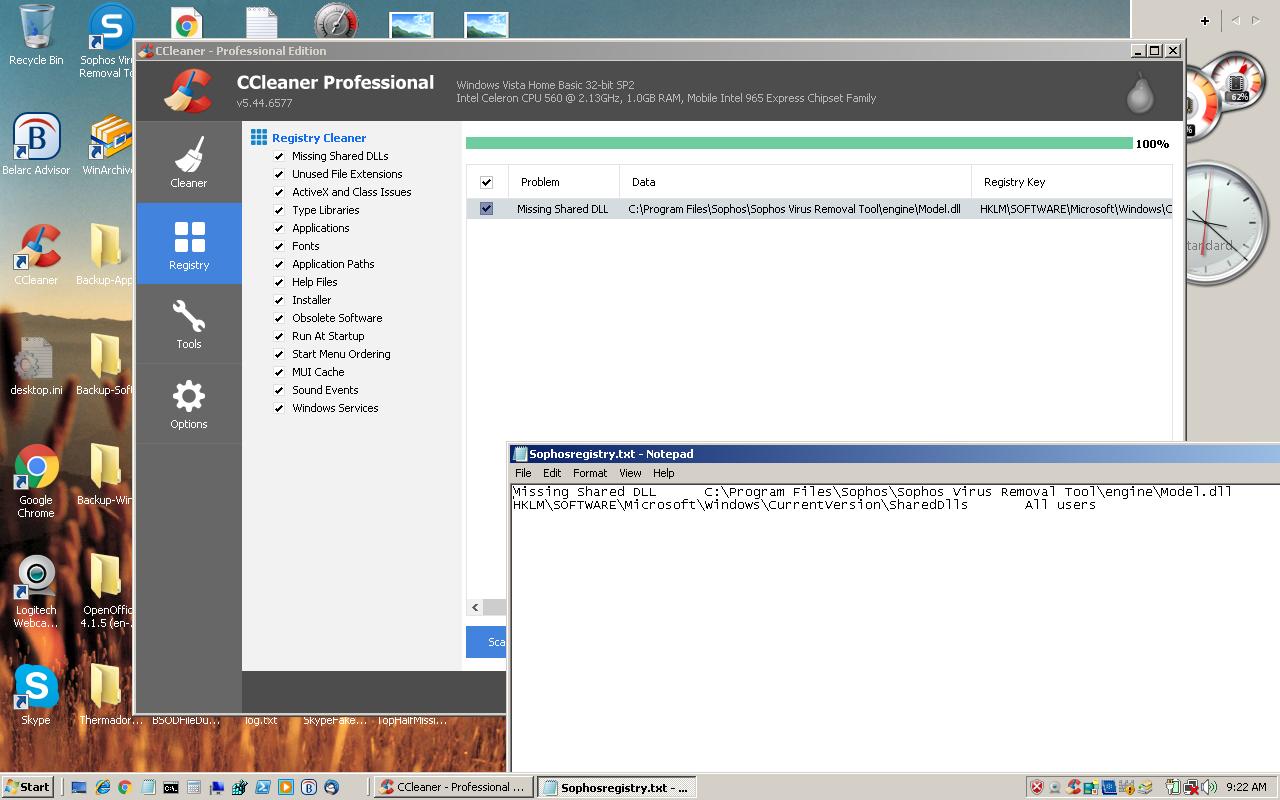Open the Help menu in Notepad
This screenshot has width=1280, height=800.
coord(664,473)
